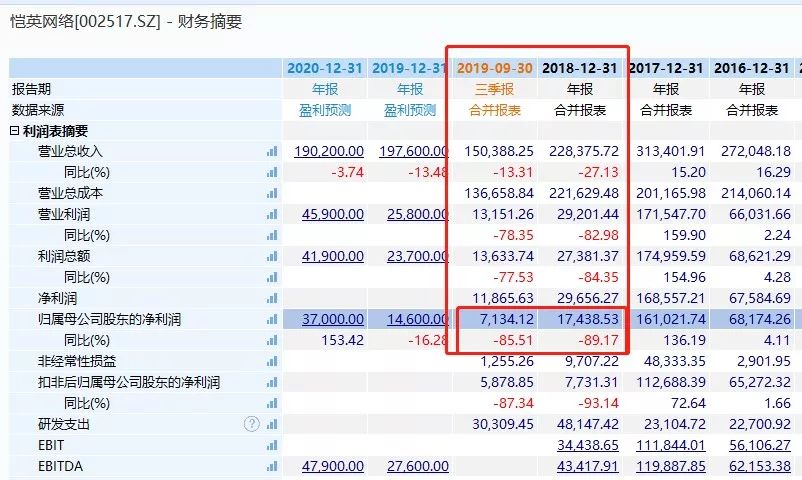Select the 2019-12-31 column header
802x480 pixels.
pos(410,68)
